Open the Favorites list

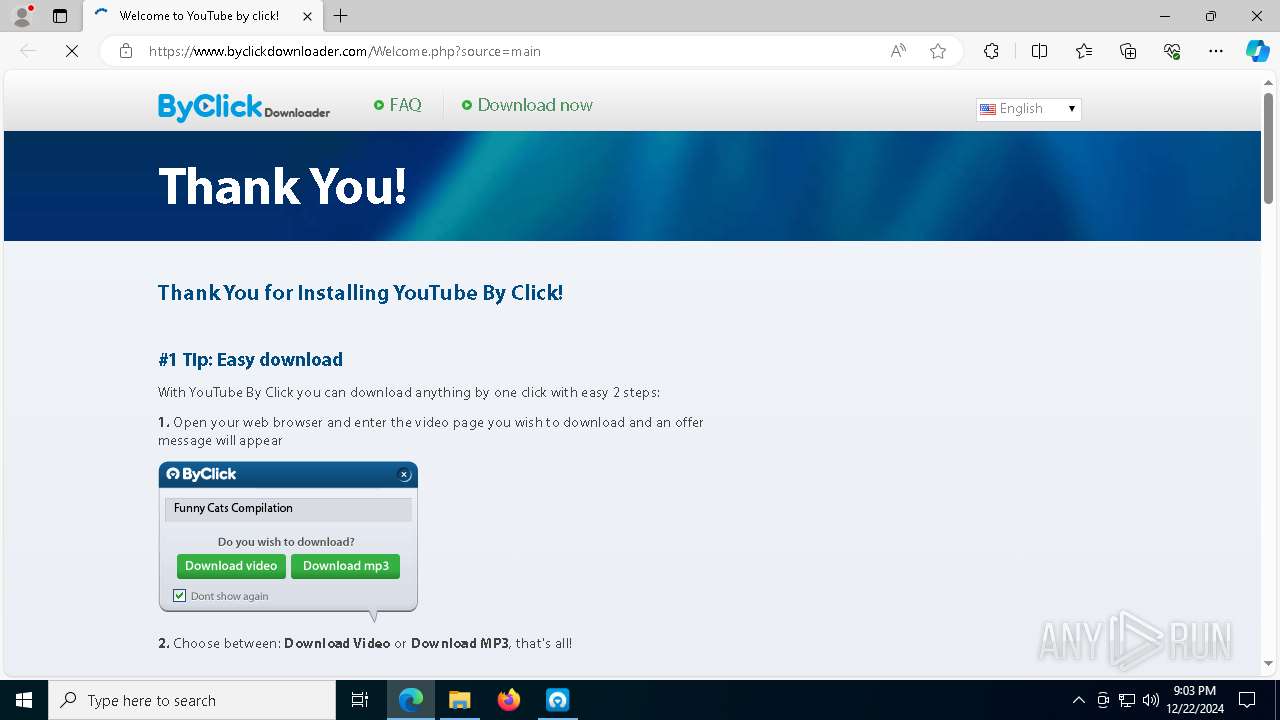pos(1084,51)
